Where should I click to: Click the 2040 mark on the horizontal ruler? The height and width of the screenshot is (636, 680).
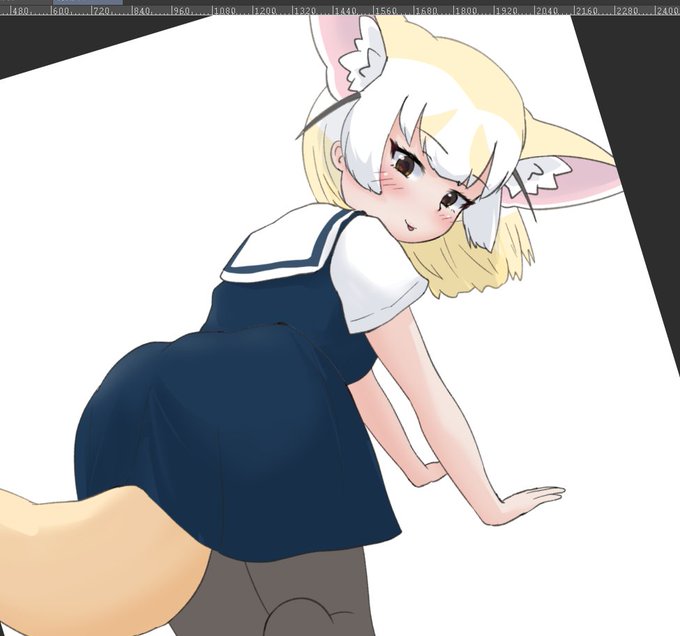[546, 10]
